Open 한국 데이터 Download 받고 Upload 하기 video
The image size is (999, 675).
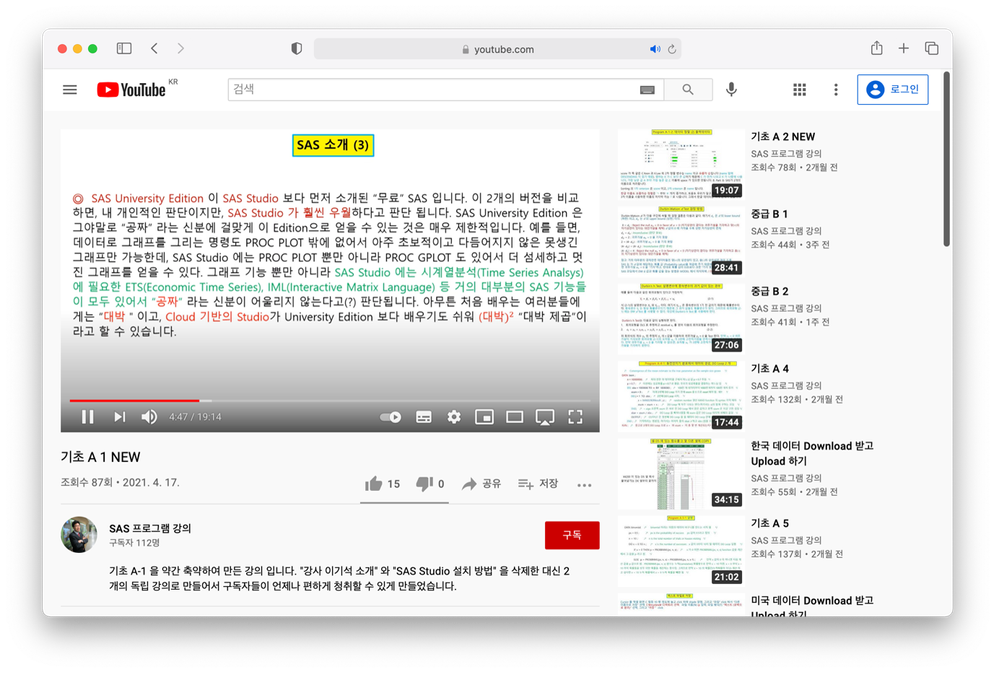click(812, 453)
